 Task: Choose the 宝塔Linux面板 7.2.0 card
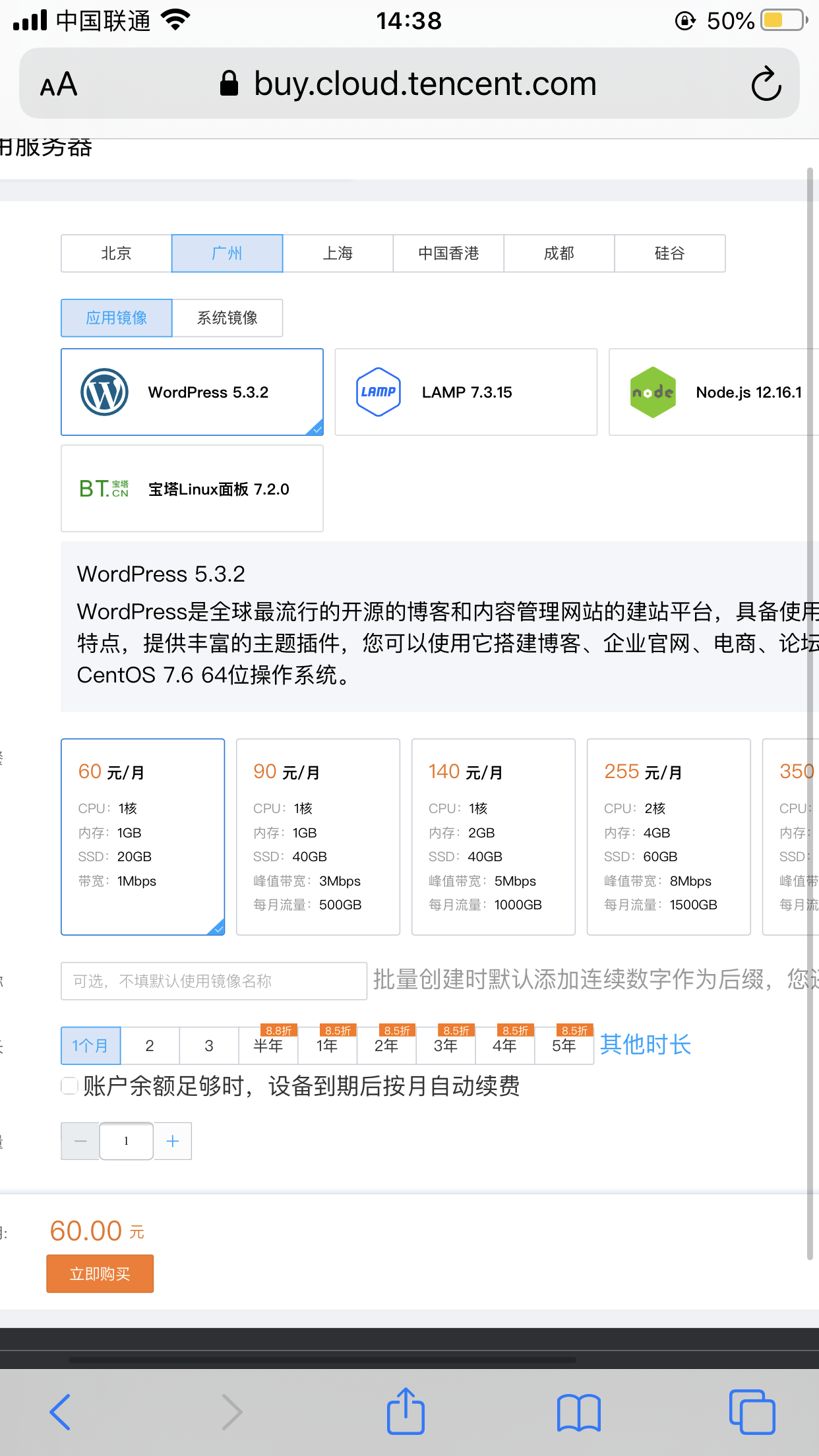coord(192,489)
